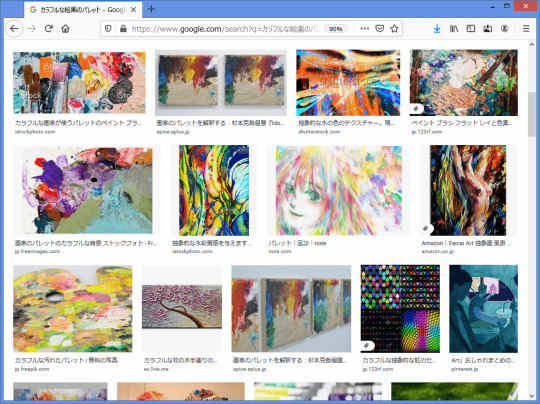Open the pastel anime girl painting
Screen dimensions: 540x404
pyautogui.click(x=339, y=190)
